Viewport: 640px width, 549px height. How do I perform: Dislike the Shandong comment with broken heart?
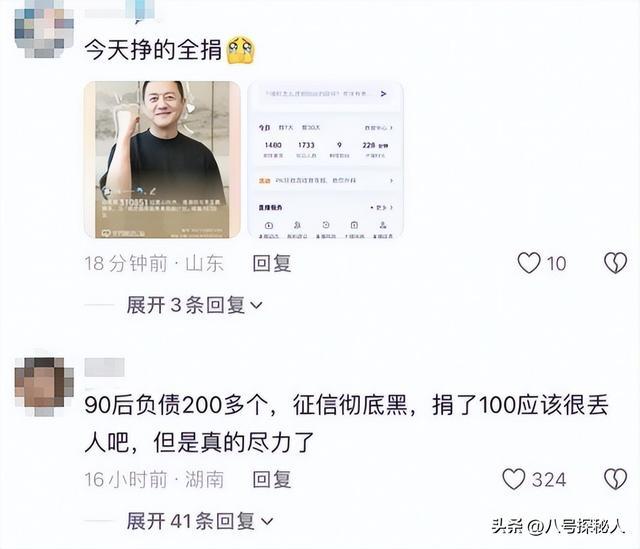coord(615,263)
